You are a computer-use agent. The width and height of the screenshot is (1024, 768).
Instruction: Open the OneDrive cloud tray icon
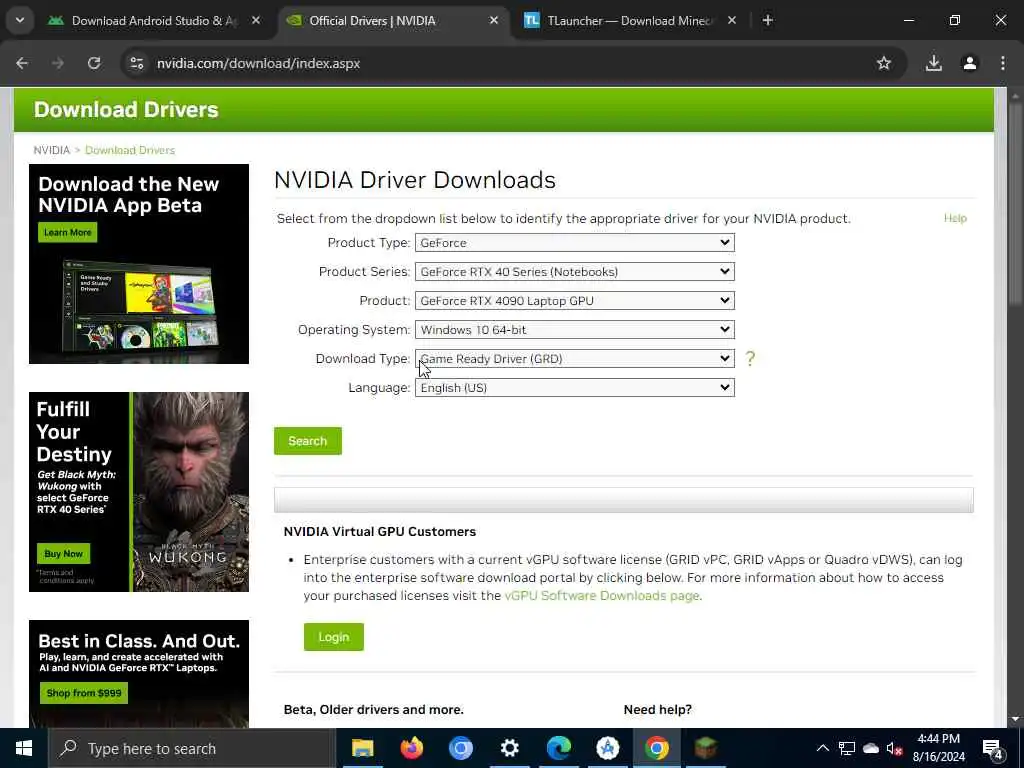coord(871,748)
